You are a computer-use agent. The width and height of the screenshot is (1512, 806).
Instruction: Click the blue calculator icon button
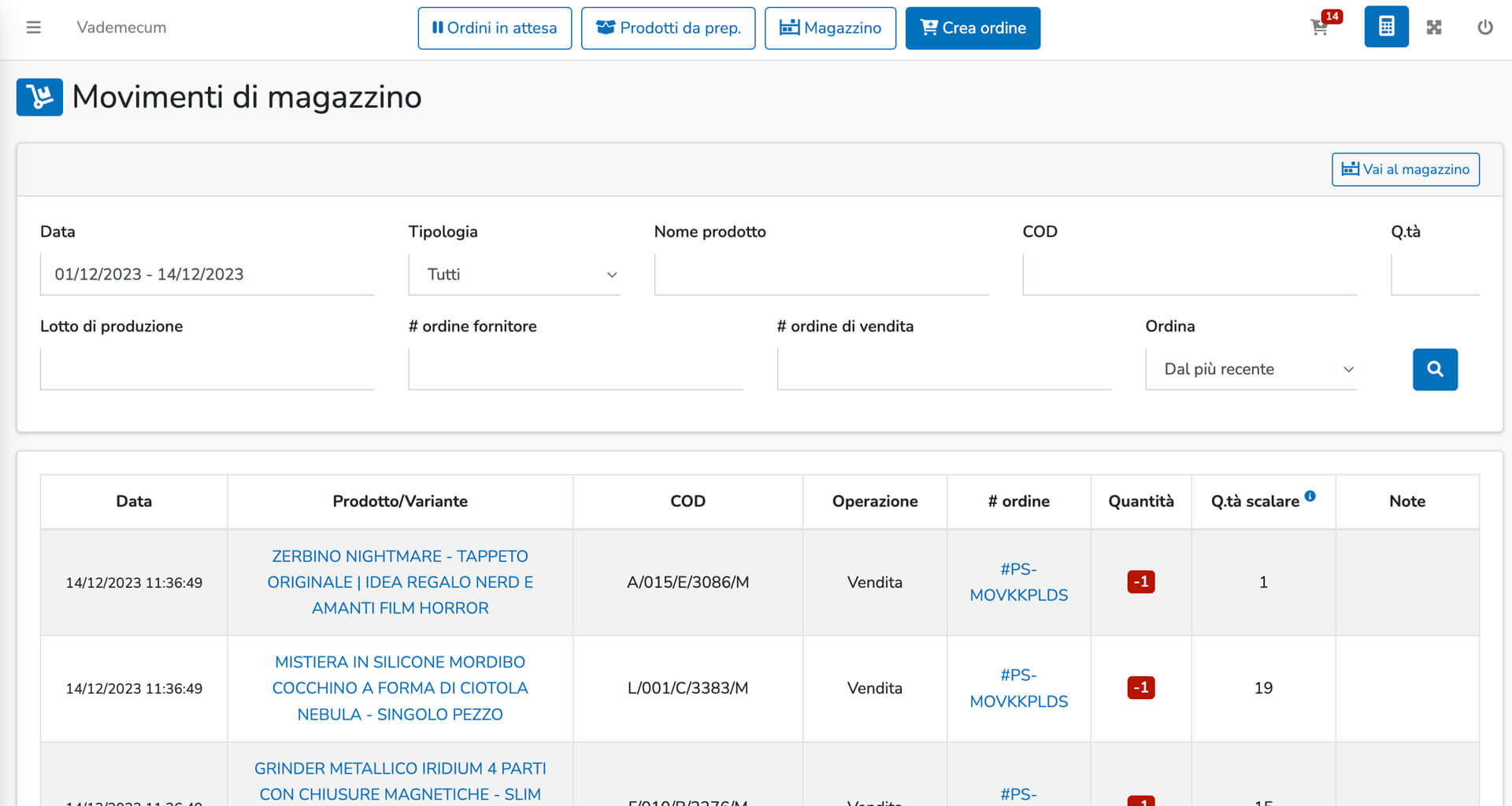pos(1386,28)
